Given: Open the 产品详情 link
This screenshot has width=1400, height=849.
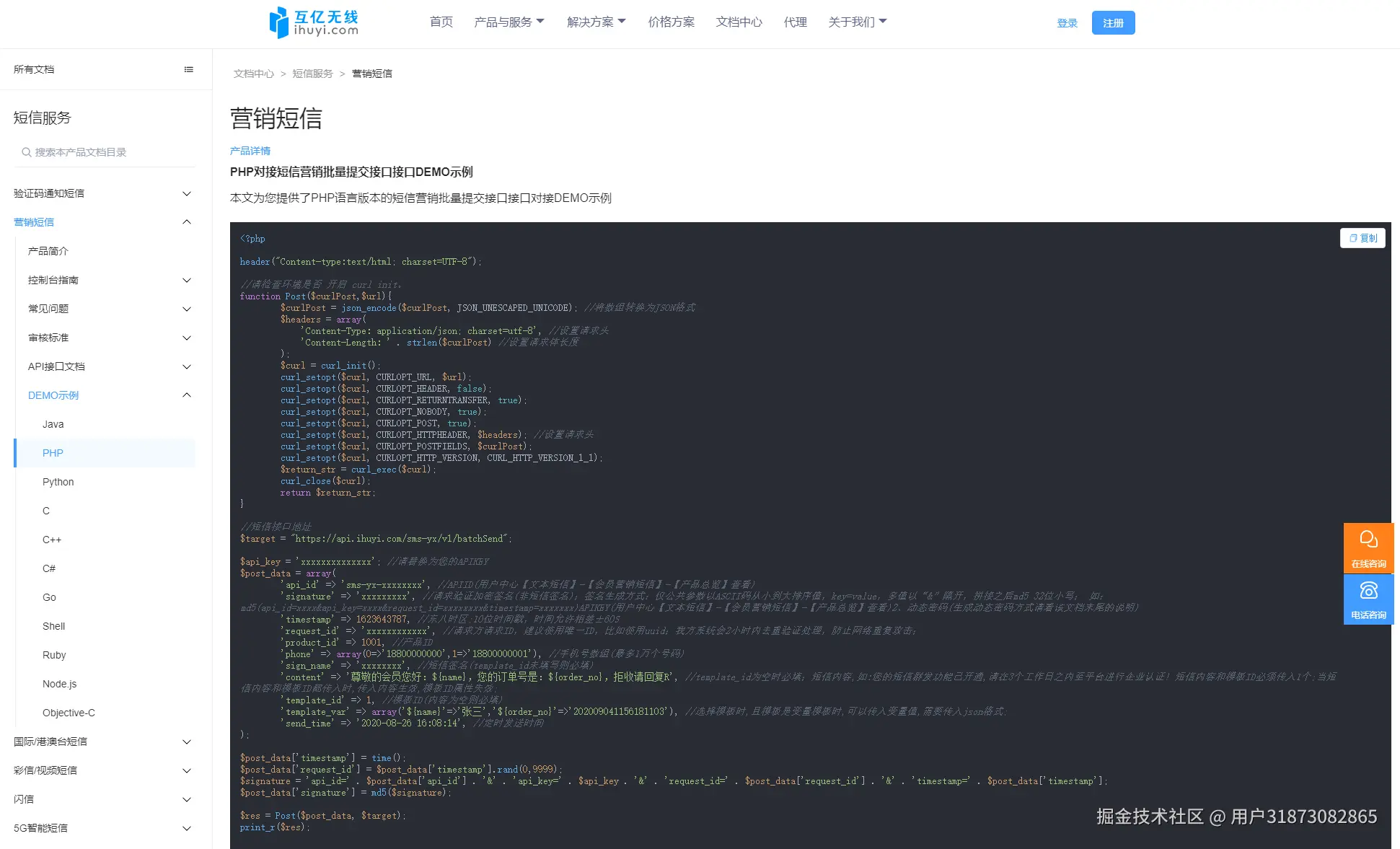Looking at the screenshot, I should pyautogui.click(x=250, y=151).
